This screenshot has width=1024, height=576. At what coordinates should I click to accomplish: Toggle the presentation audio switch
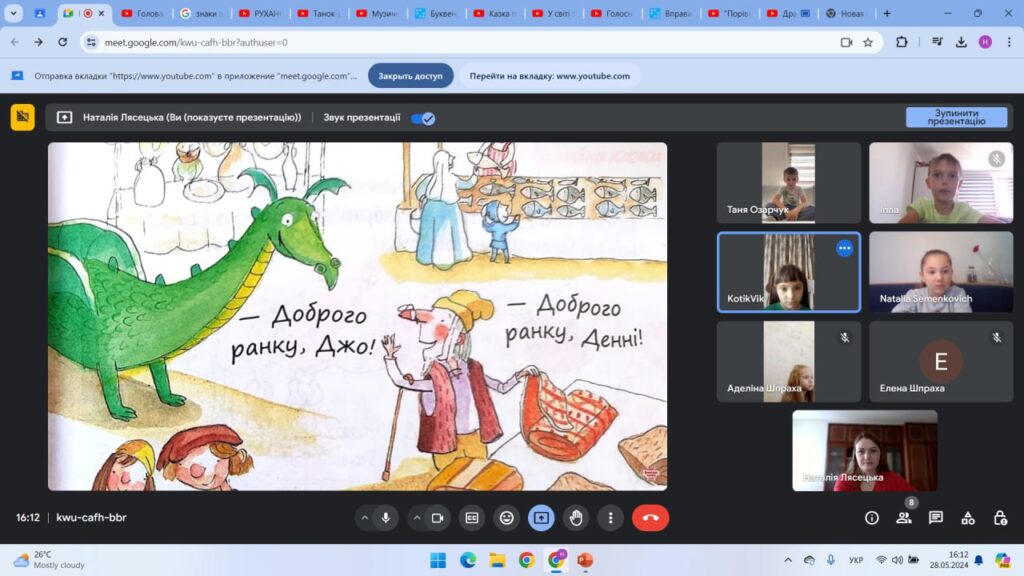click(x=423, y=118)
